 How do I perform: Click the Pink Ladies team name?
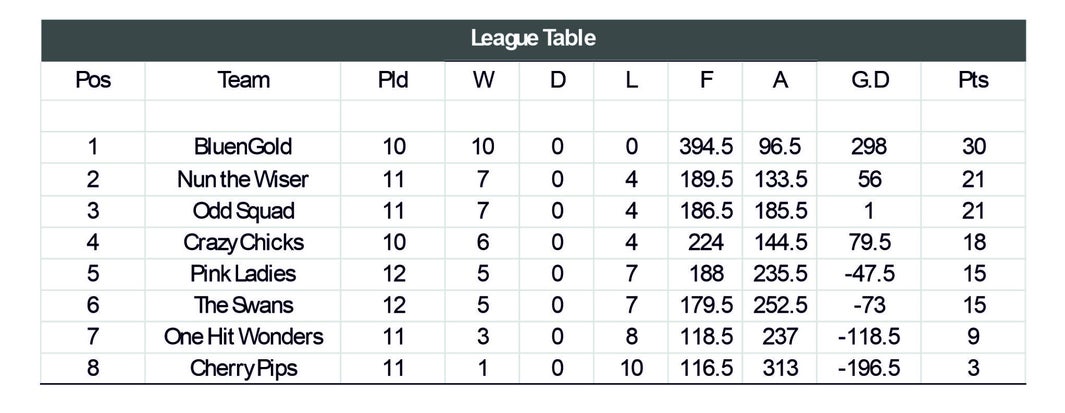tap(243, 274)
